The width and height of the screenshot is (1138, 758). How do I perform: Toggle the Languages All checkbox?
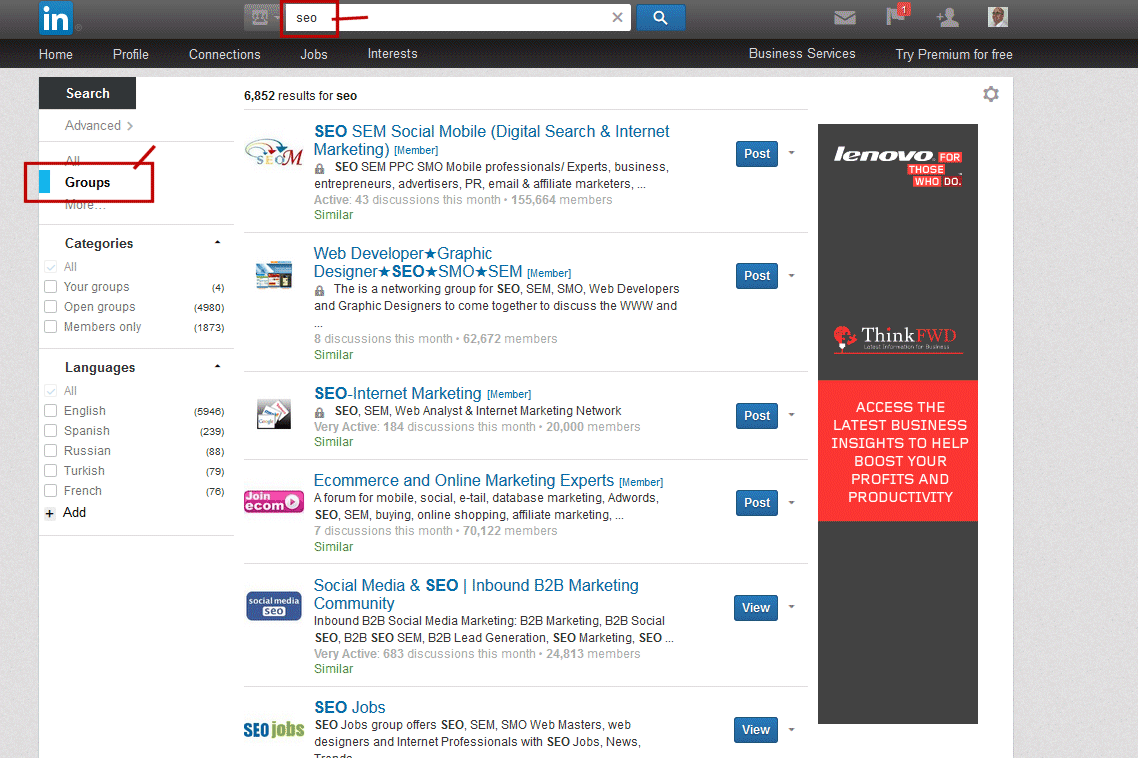point(51,391)
